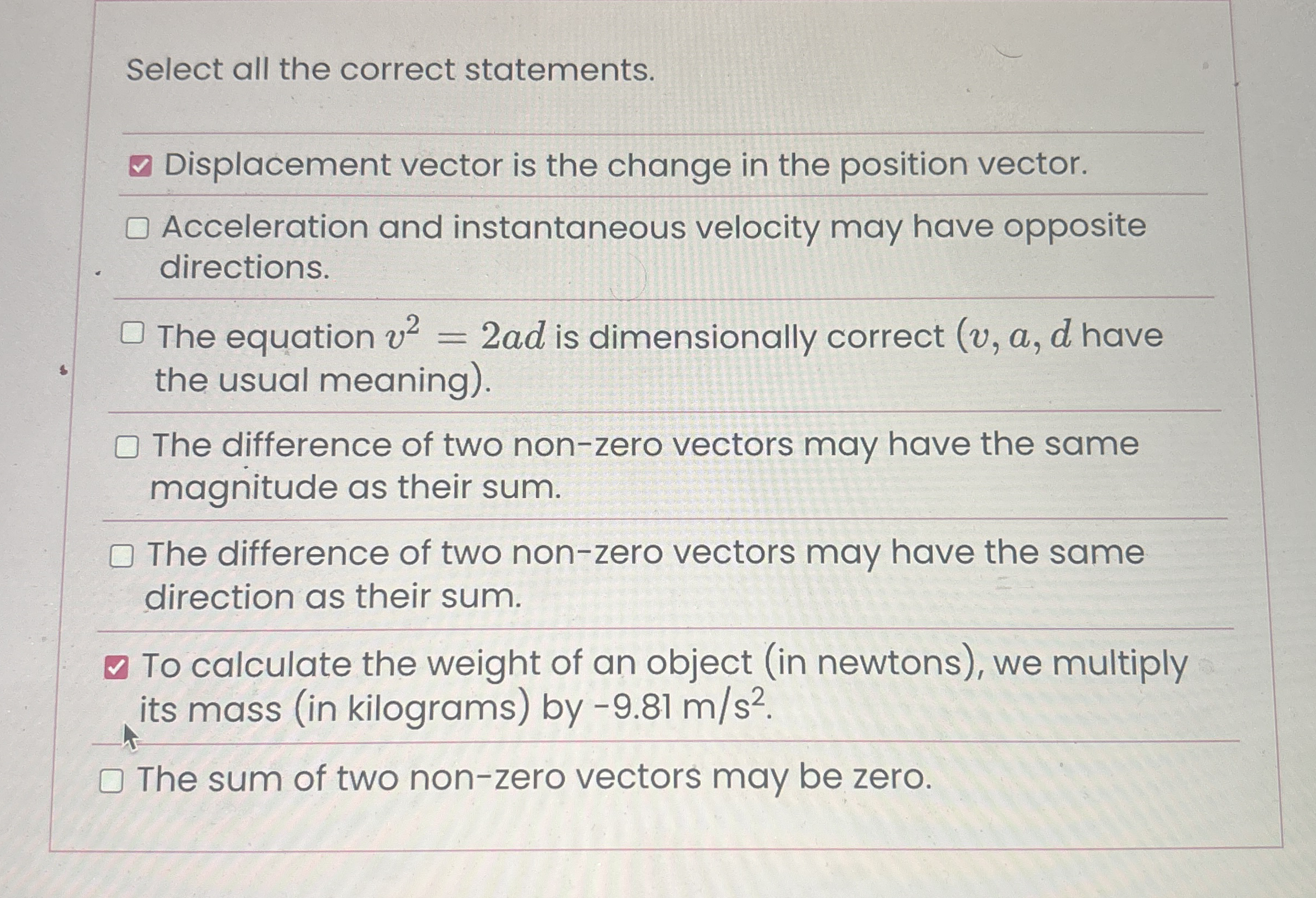
Task: Click the acceleration opposite directions statement text
Action: click(623, 228)
